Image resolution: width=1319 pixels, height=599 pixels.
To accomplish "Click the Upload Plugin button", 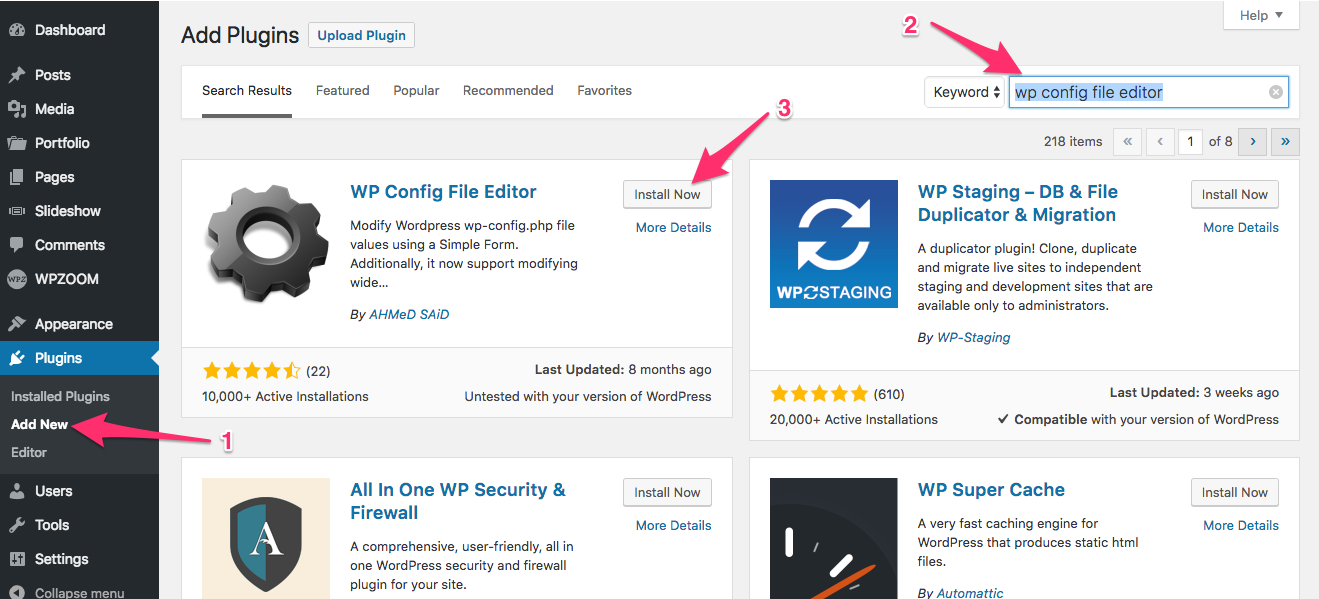I will pos(361,35).
